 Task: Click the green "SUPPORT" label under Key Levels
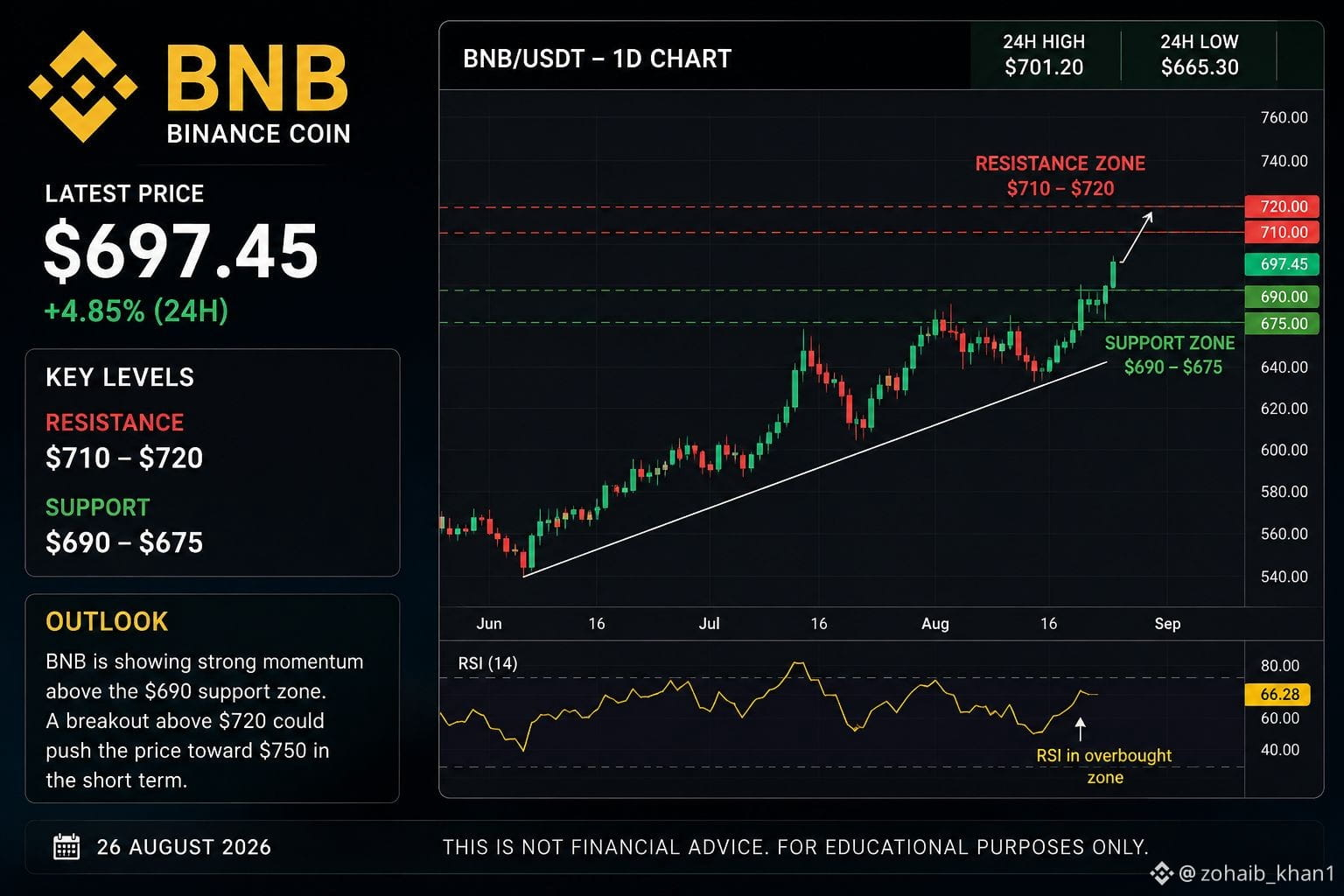pos(97,507)
